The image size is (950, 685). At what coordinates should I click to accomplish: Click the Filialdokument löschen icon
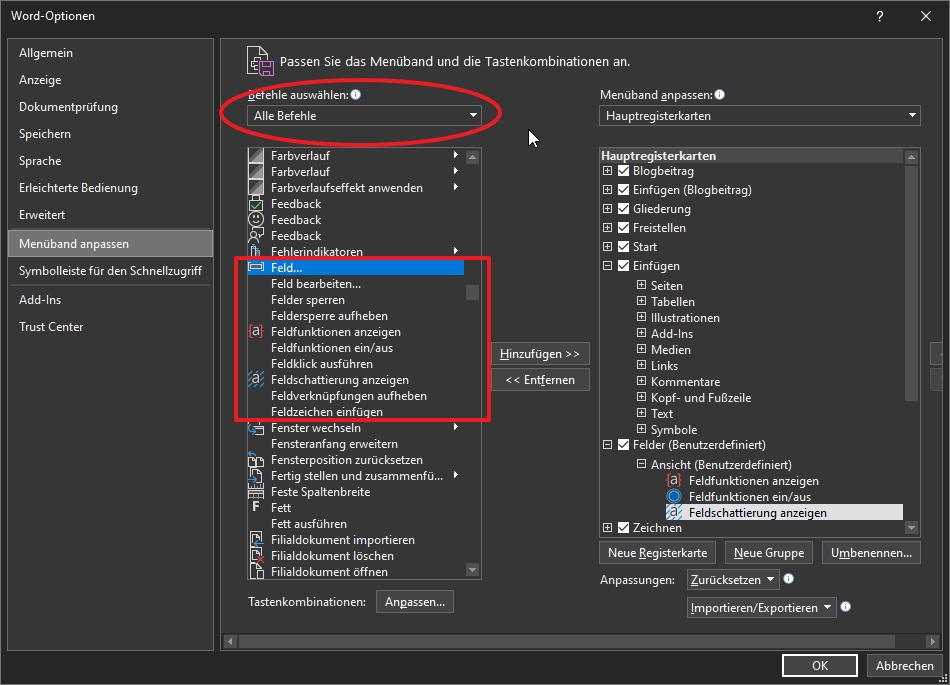256,555
